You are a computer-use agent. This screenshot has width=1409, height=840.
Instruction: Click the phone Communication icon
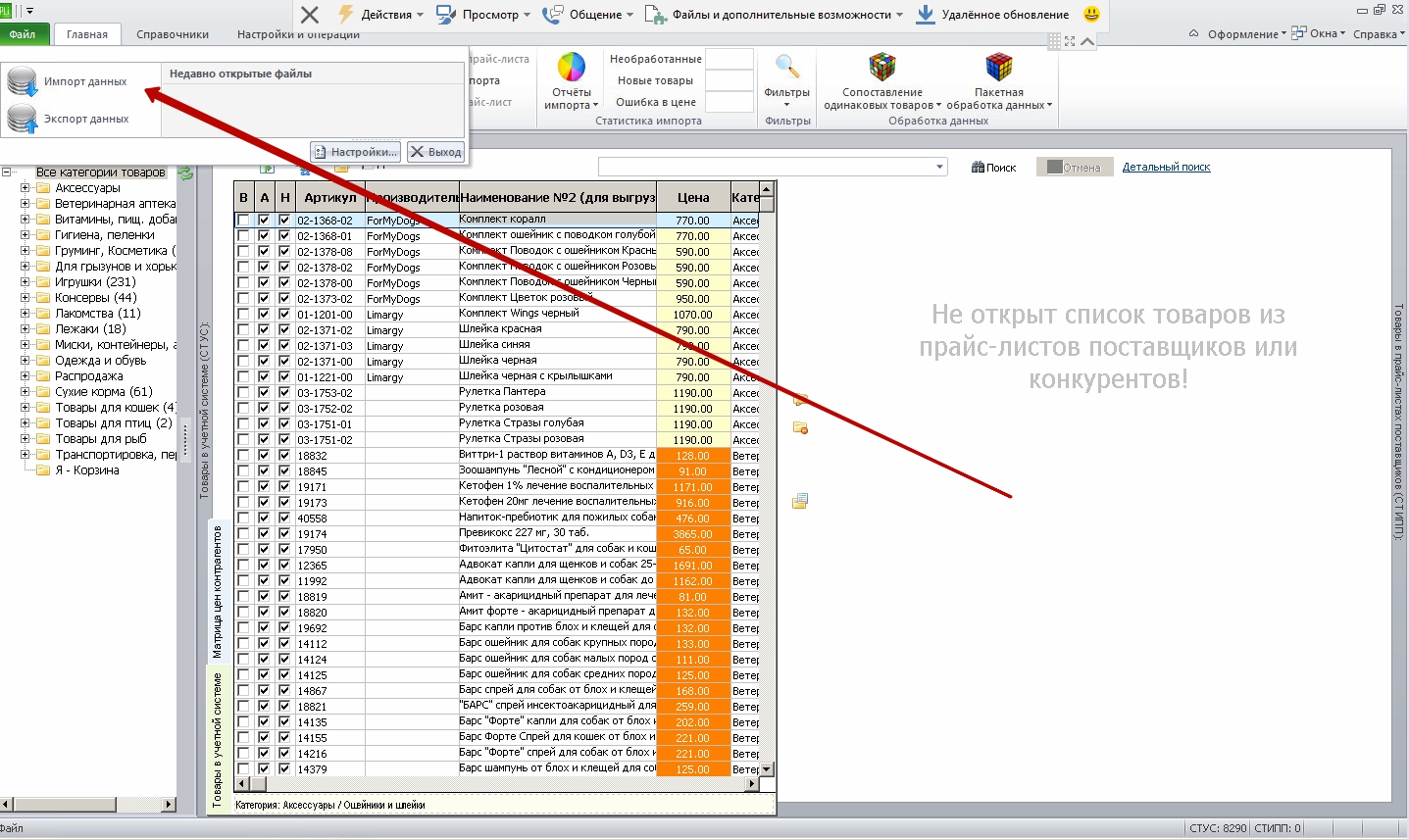click(552, 14)
